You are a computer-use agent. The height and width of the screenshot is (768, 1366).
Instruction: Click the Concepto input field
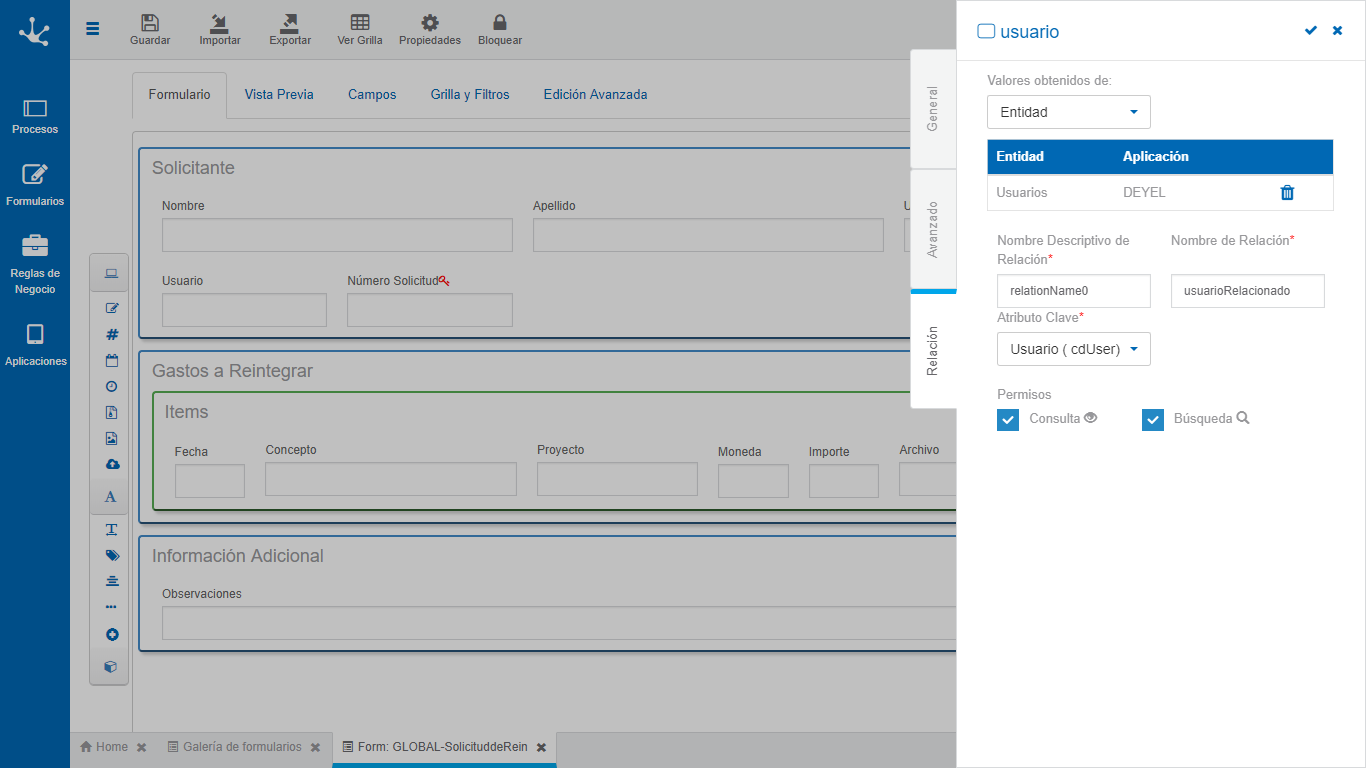391,479
